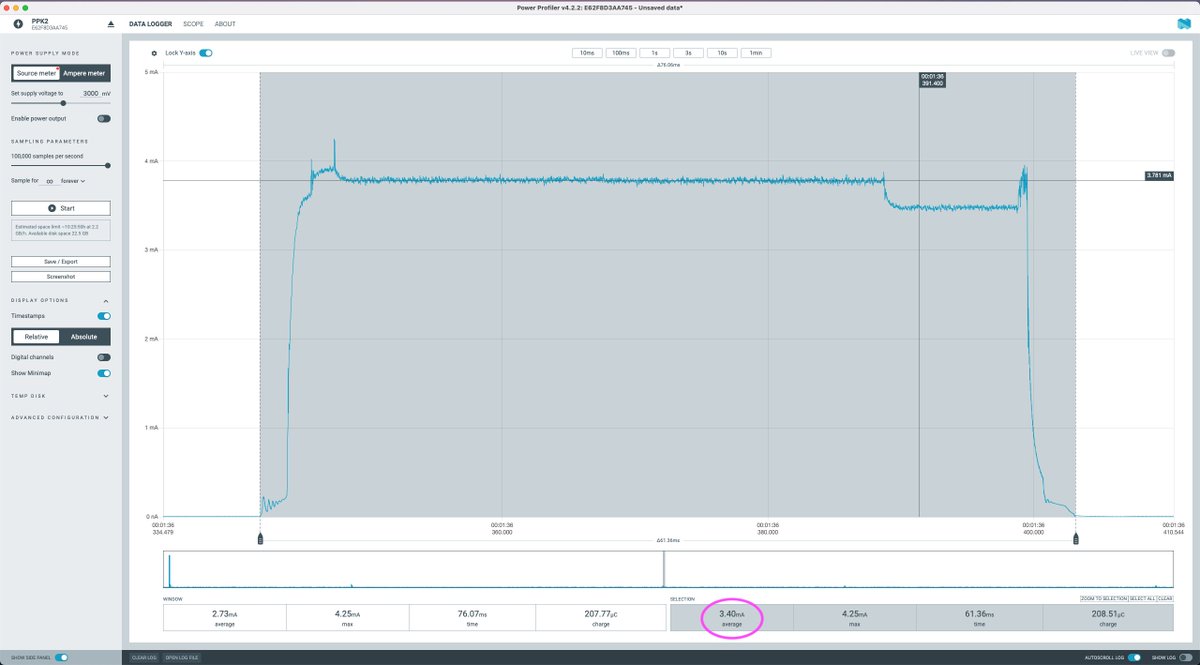The height and width of the screenshot is (665, 1200).
Task: Click the selection 208.51 µC charge value
Action: (x=1108, y=614)
